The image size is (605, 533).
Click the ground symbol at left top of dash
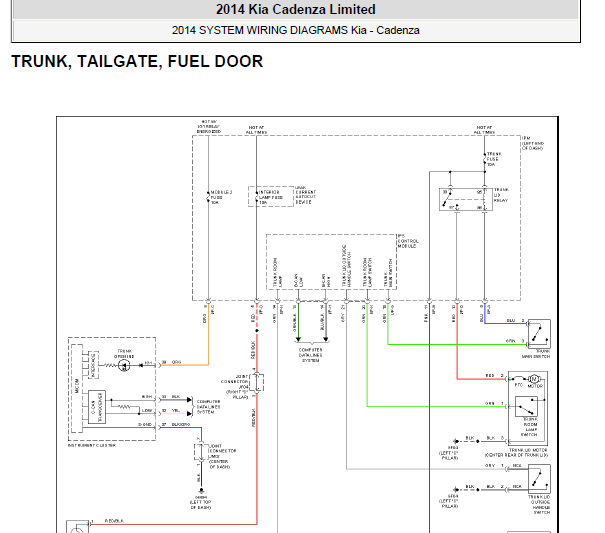pos(201,491)
